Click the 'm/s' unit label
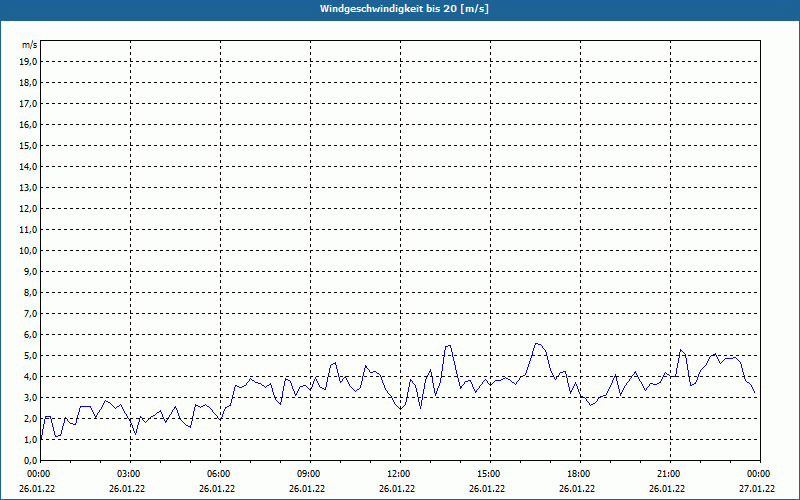 tap(30, 45)
